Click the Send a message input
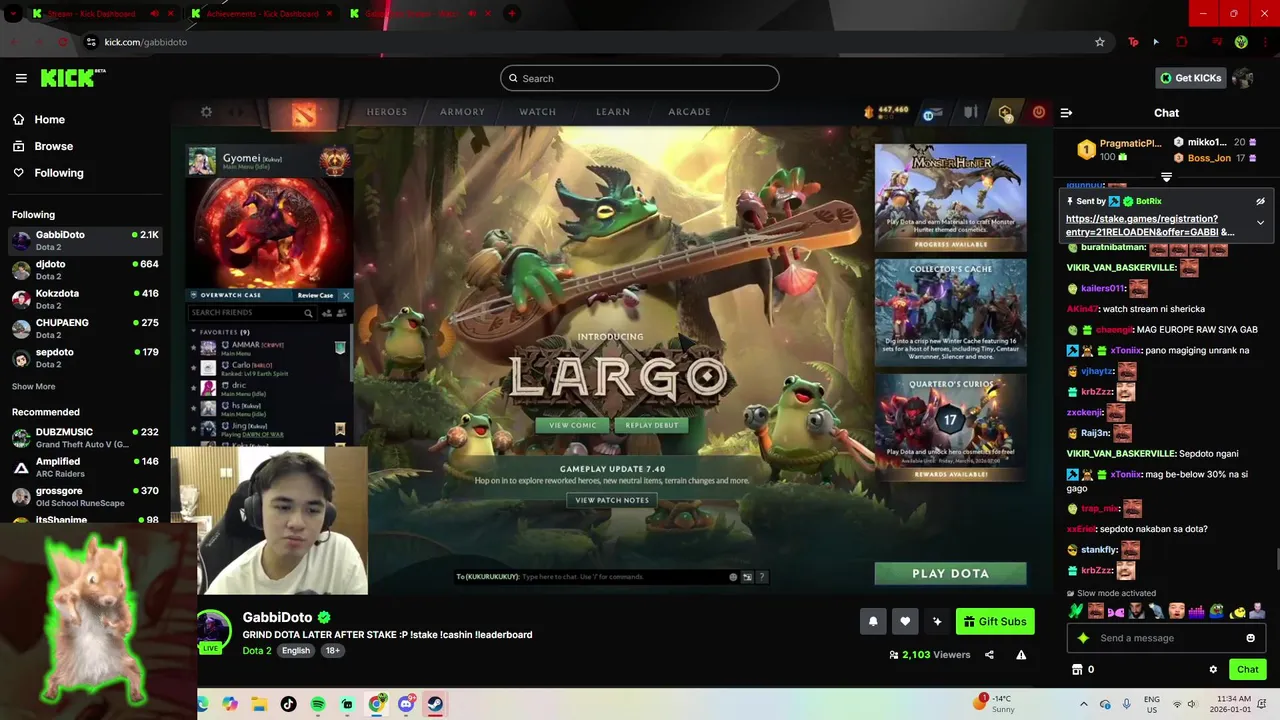 click(x=1166, y=638)
